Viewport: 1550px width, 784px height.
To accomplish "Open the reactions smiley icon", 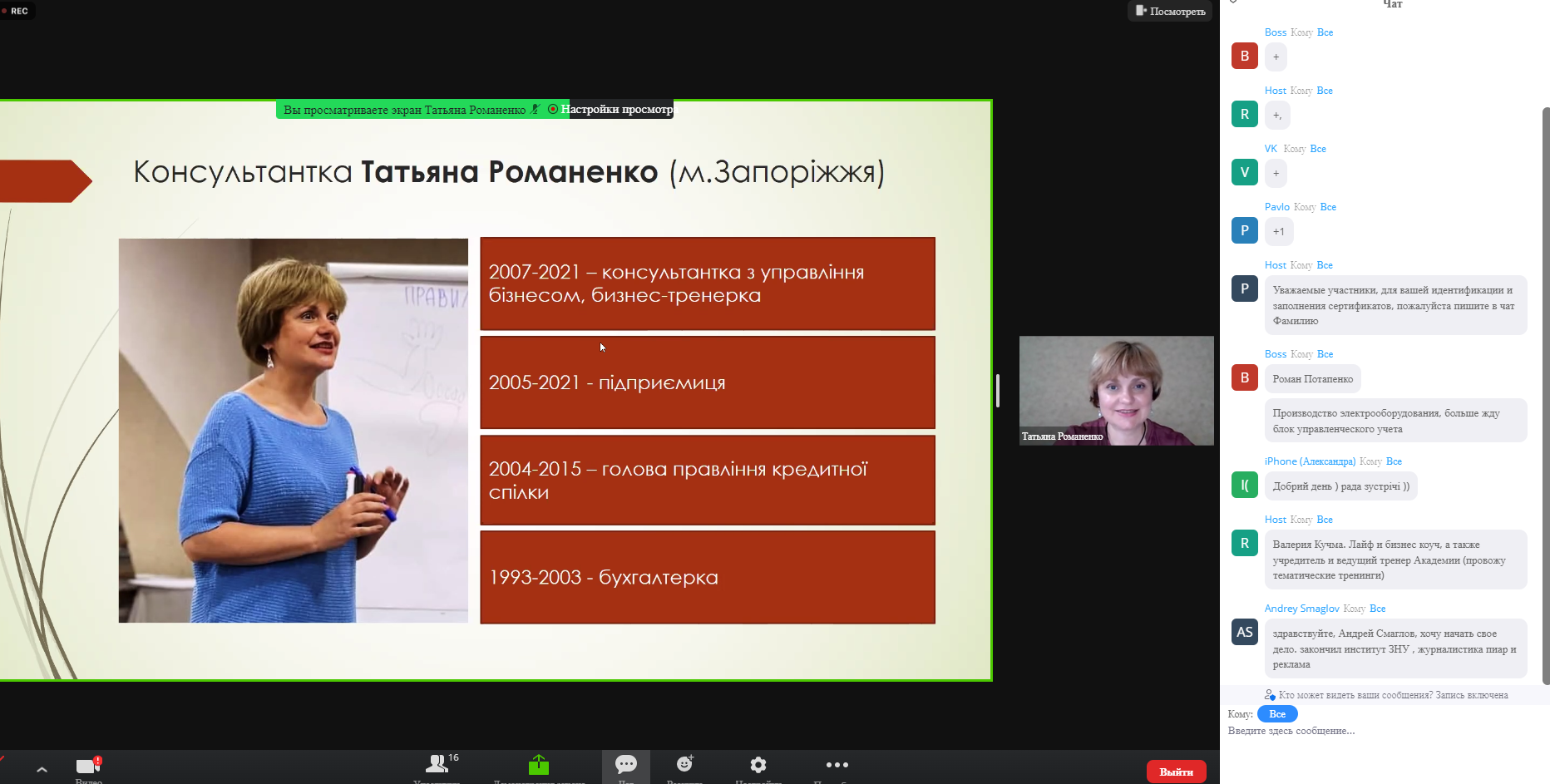I will (x=685, y=763).
